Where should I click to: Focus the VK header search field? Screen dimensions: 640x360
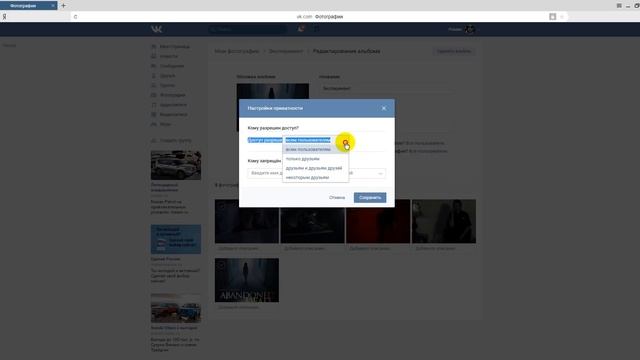pos(247,29)
